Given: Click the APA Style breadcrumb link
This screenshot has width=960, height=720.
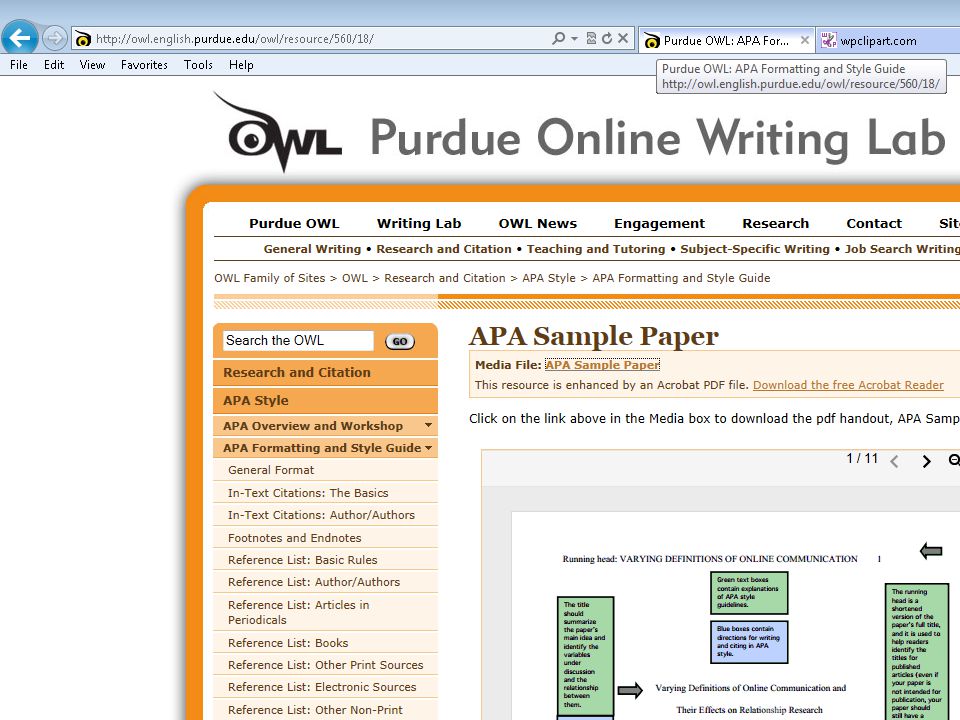Looking at the screenshot, I should pyautogui.click(x=549, y=278).
